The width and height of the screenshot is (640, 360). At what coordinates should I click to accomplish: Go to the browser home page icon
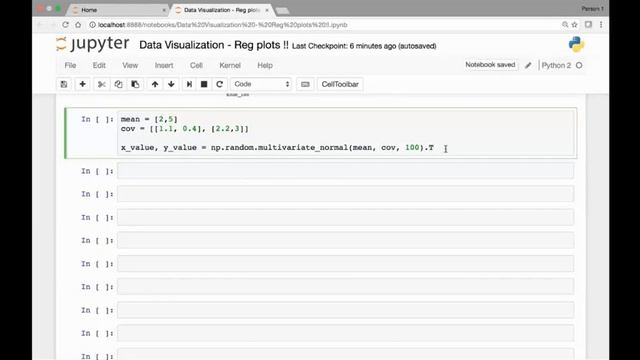(x=78, y=25)
